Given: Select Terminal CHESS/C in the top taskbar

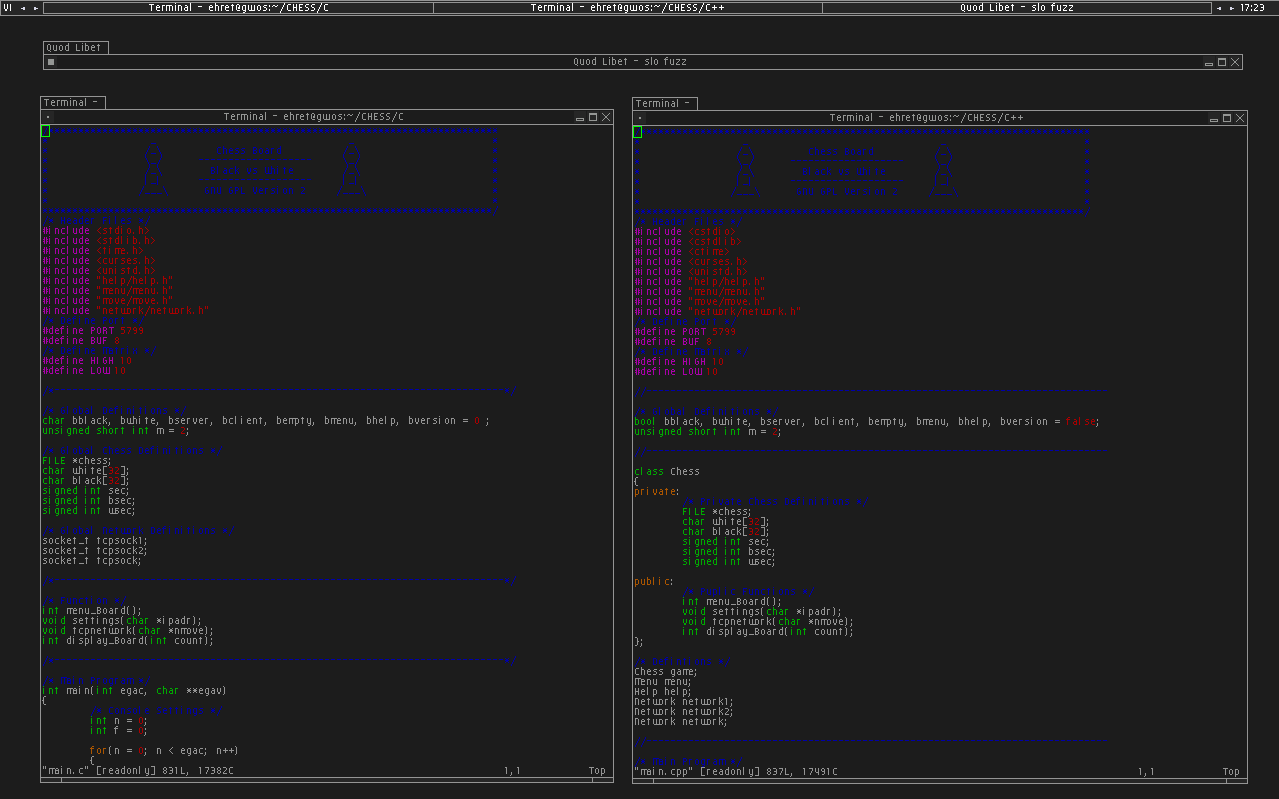Looking at the screenshot, I should click(x=239, y=8).
